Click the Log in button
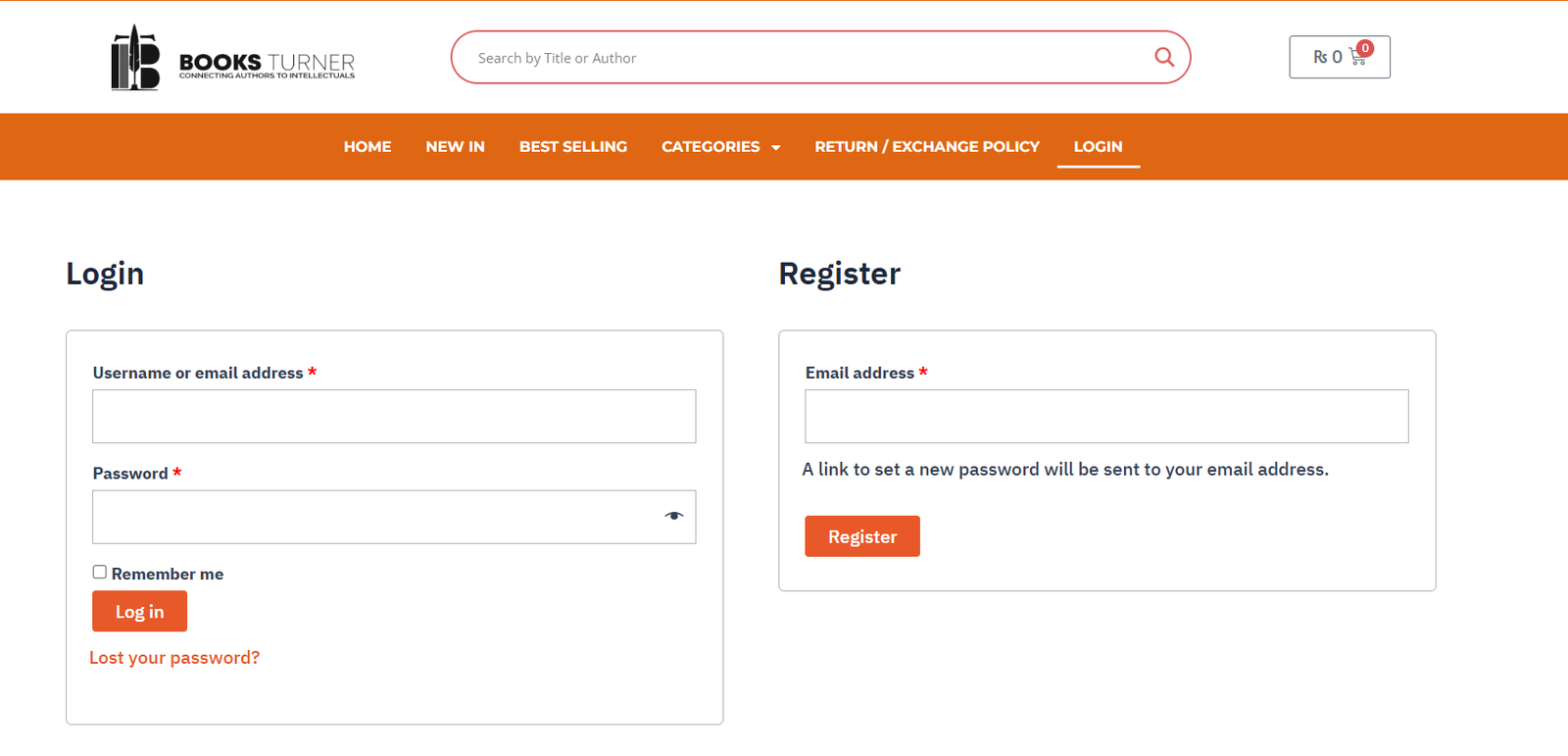This screenshot has height=756, width=1568. (139, 612)
